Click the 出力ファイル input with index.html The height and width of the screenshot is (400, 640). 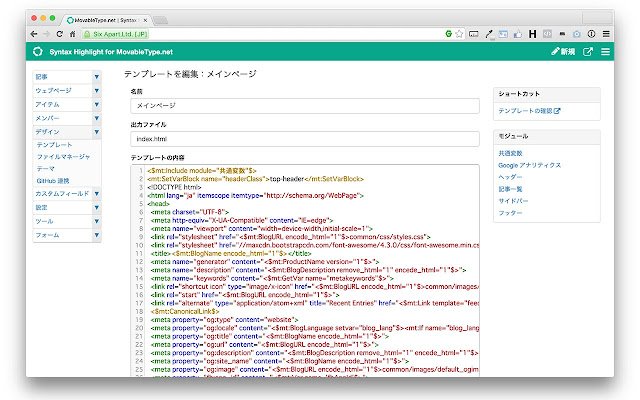coord(305,139)
